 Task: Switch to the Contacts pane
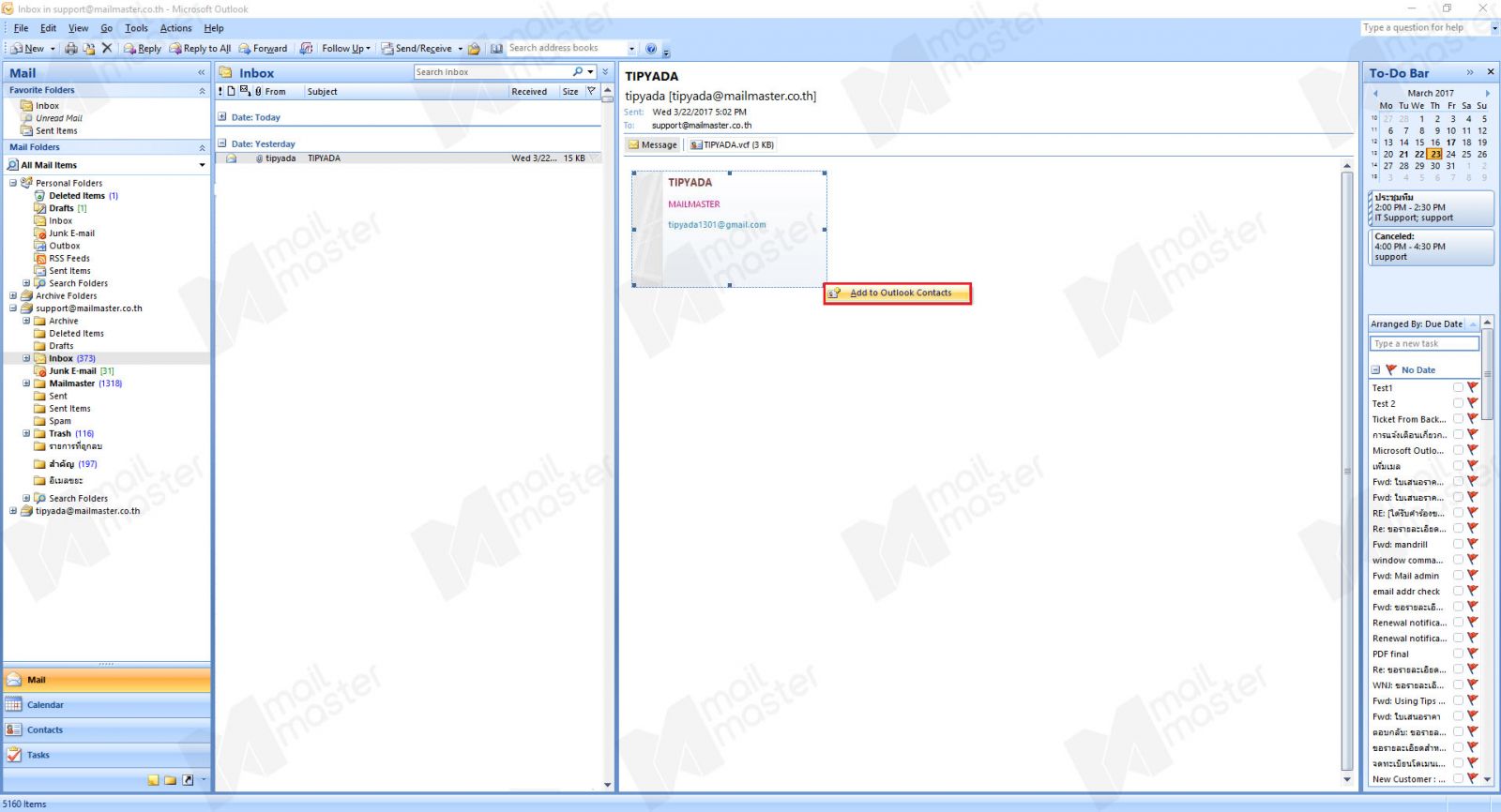(x=107, y=730)
